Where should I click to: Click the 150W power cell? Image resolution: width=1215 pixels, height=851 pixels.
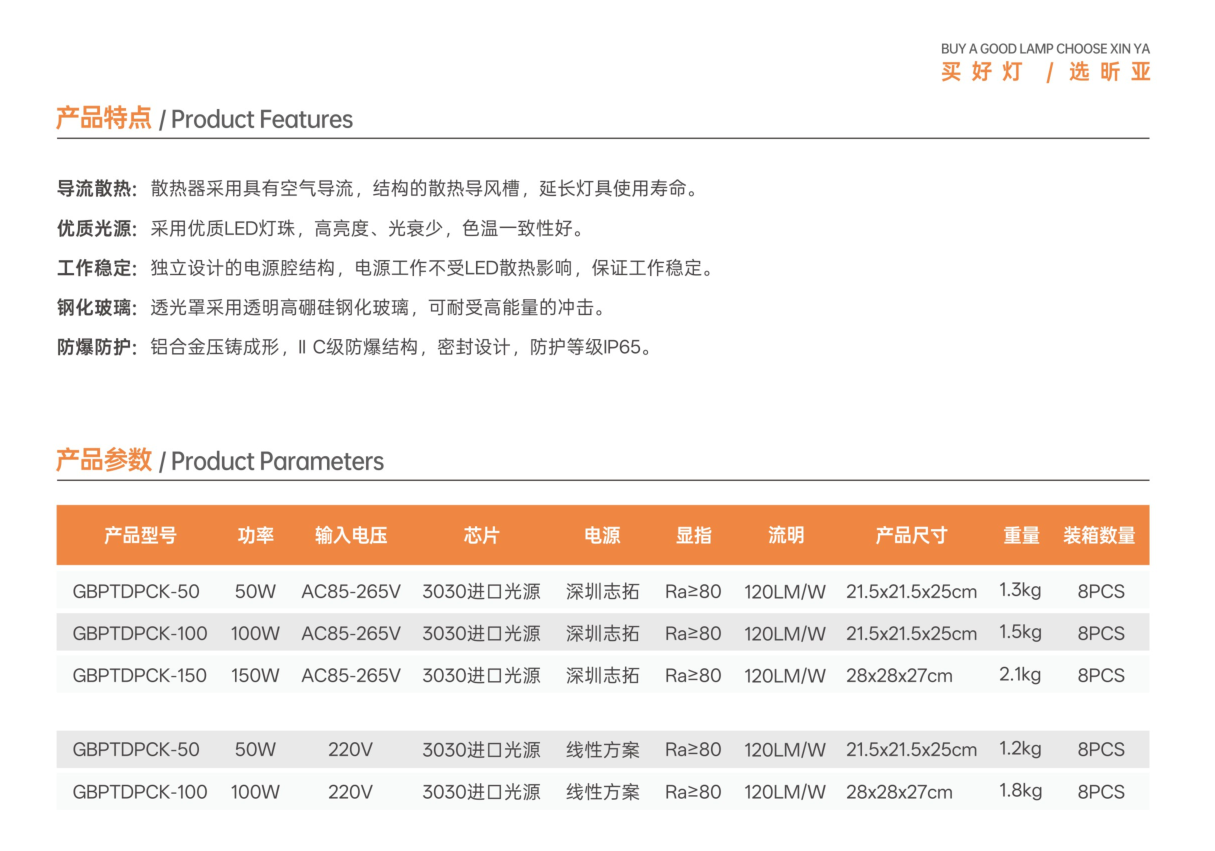click(255, 676)
